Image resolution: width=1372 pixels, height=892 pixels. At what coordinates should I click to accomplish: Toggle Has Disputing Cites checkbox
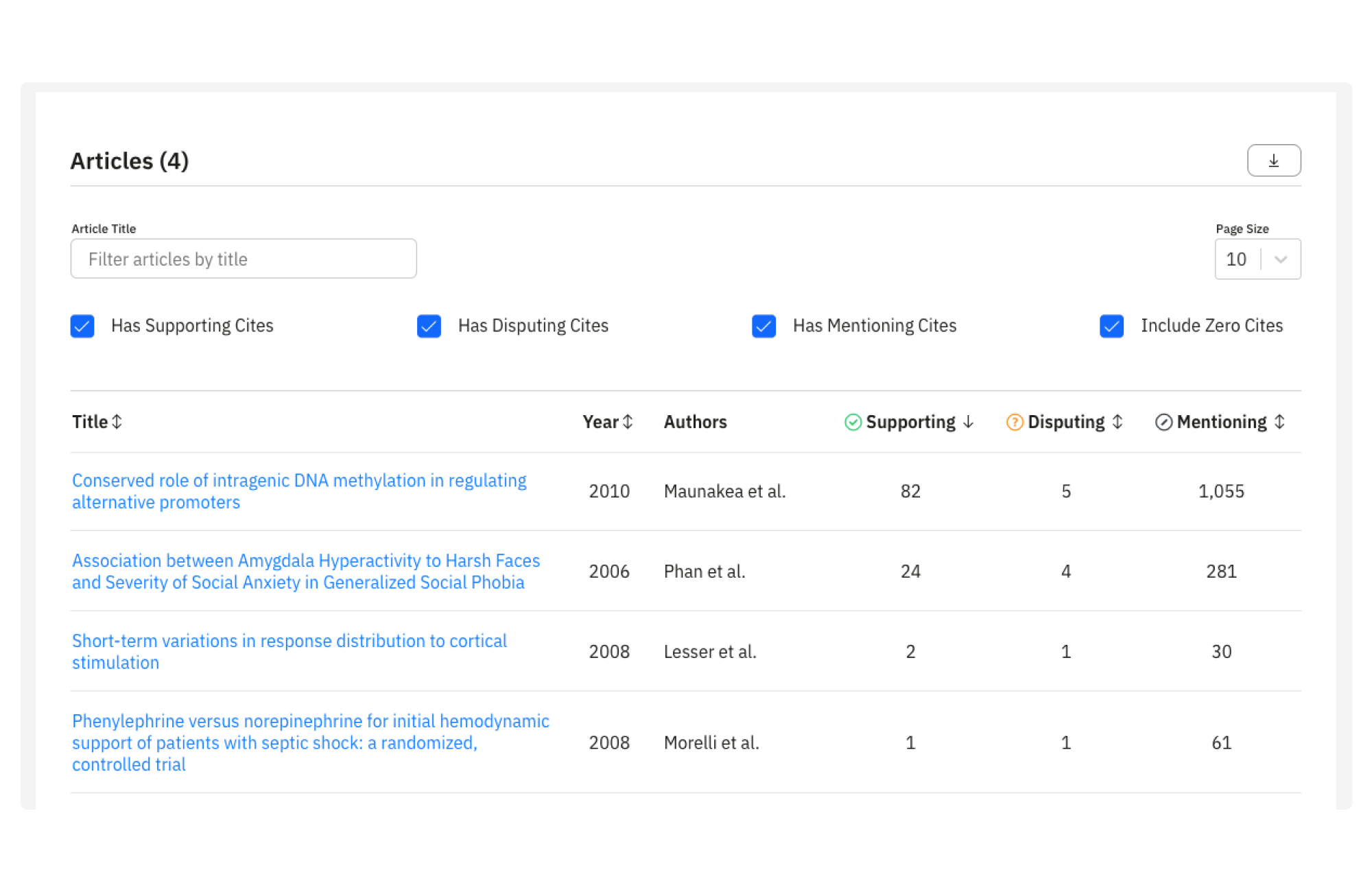(x=429, y=326)
